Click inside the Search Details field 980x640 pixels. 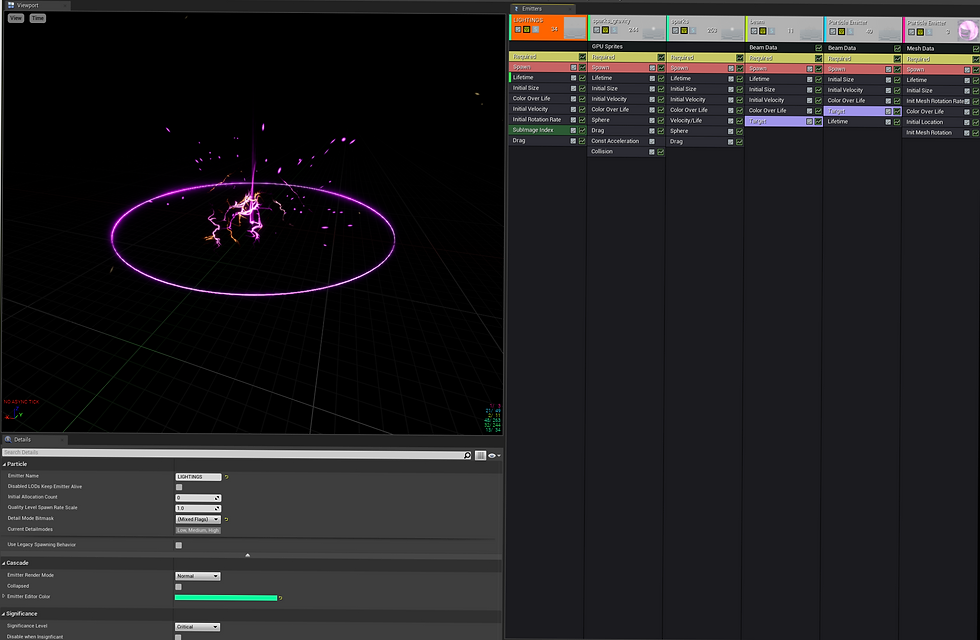(200, 452)
